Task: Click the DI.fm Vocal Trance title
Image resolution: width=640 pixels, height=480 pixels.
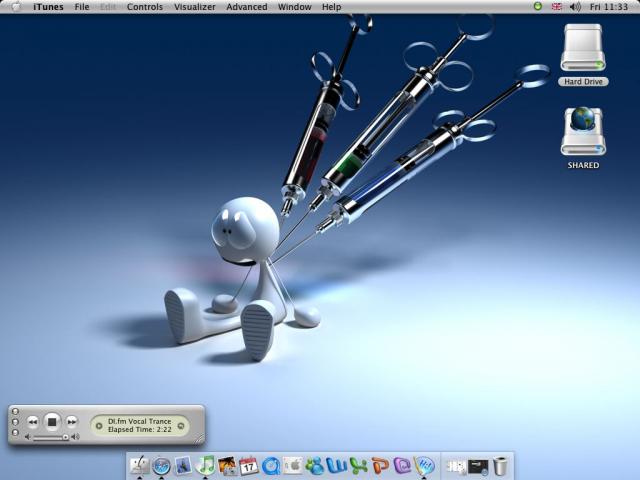Action: [x=140, y=421]
